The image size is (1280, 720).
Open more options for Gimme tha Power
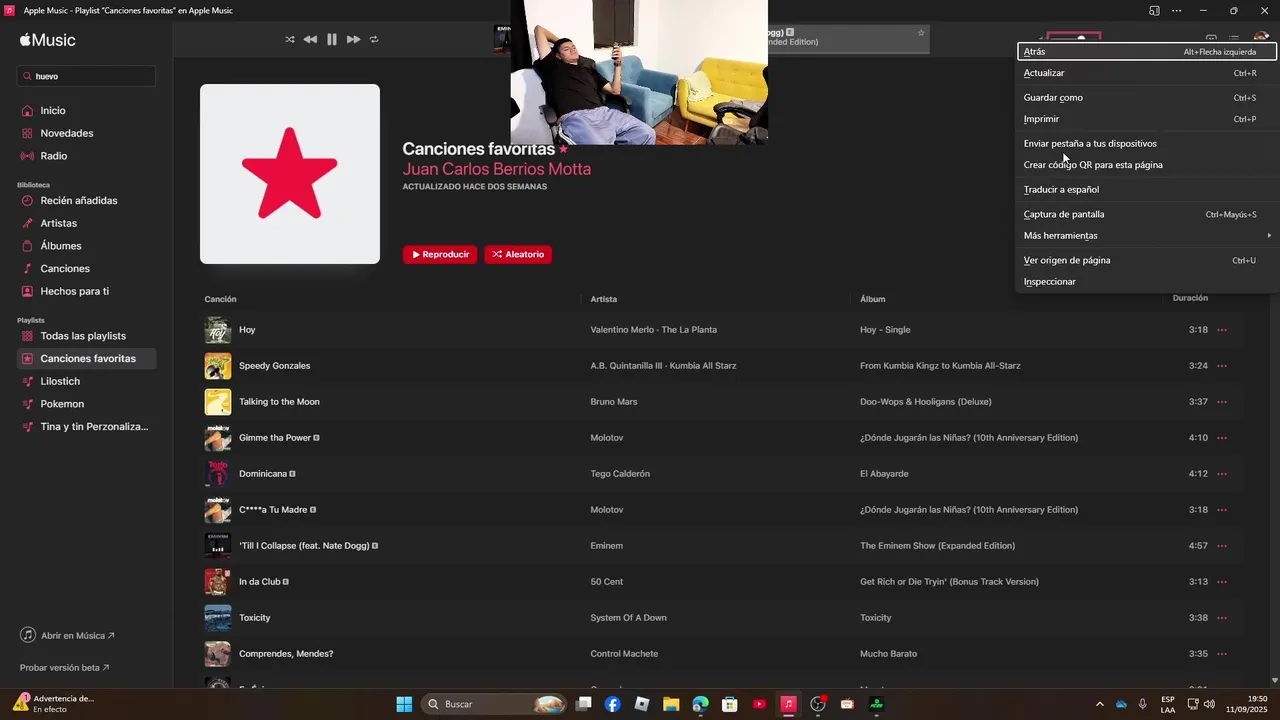1222,438
